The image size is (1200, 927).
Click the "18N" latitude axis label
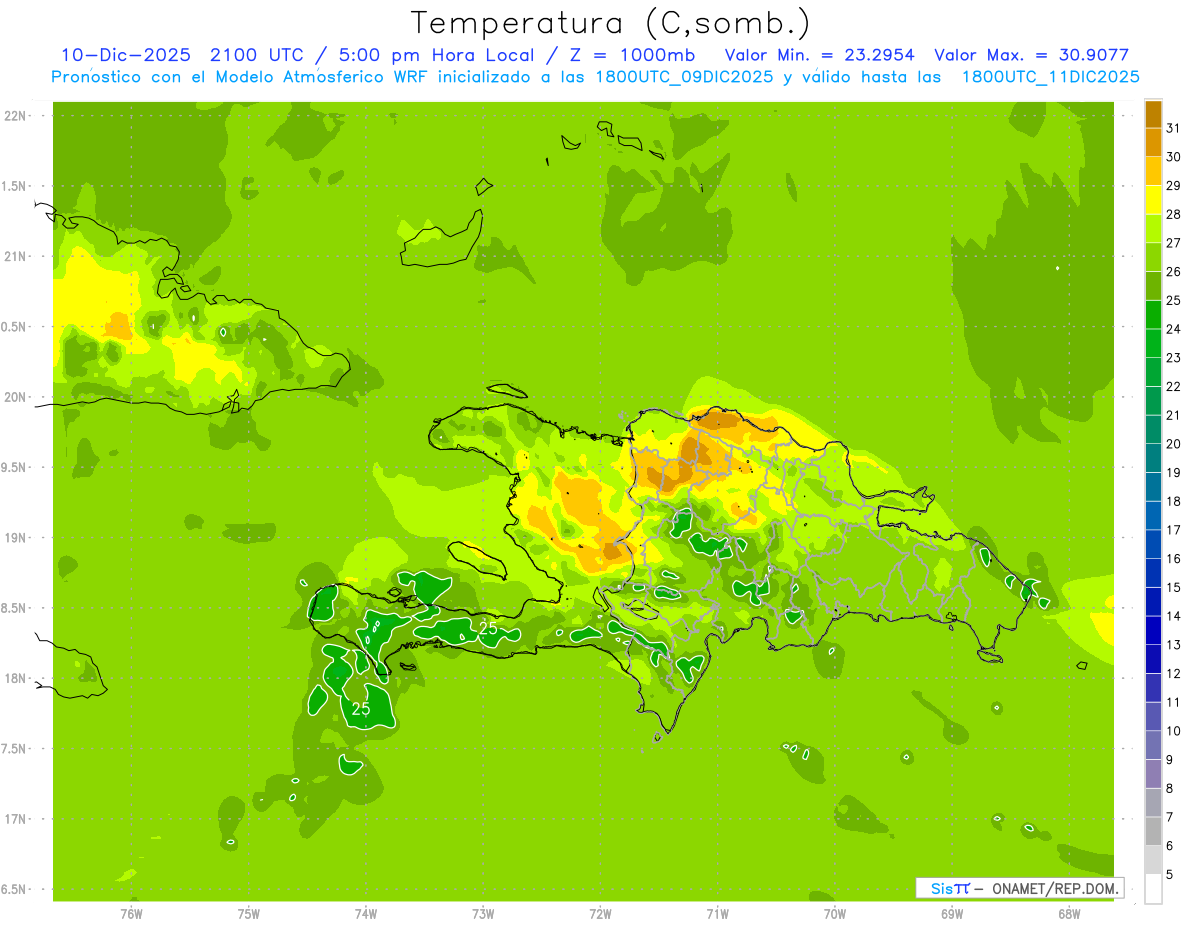15,679
